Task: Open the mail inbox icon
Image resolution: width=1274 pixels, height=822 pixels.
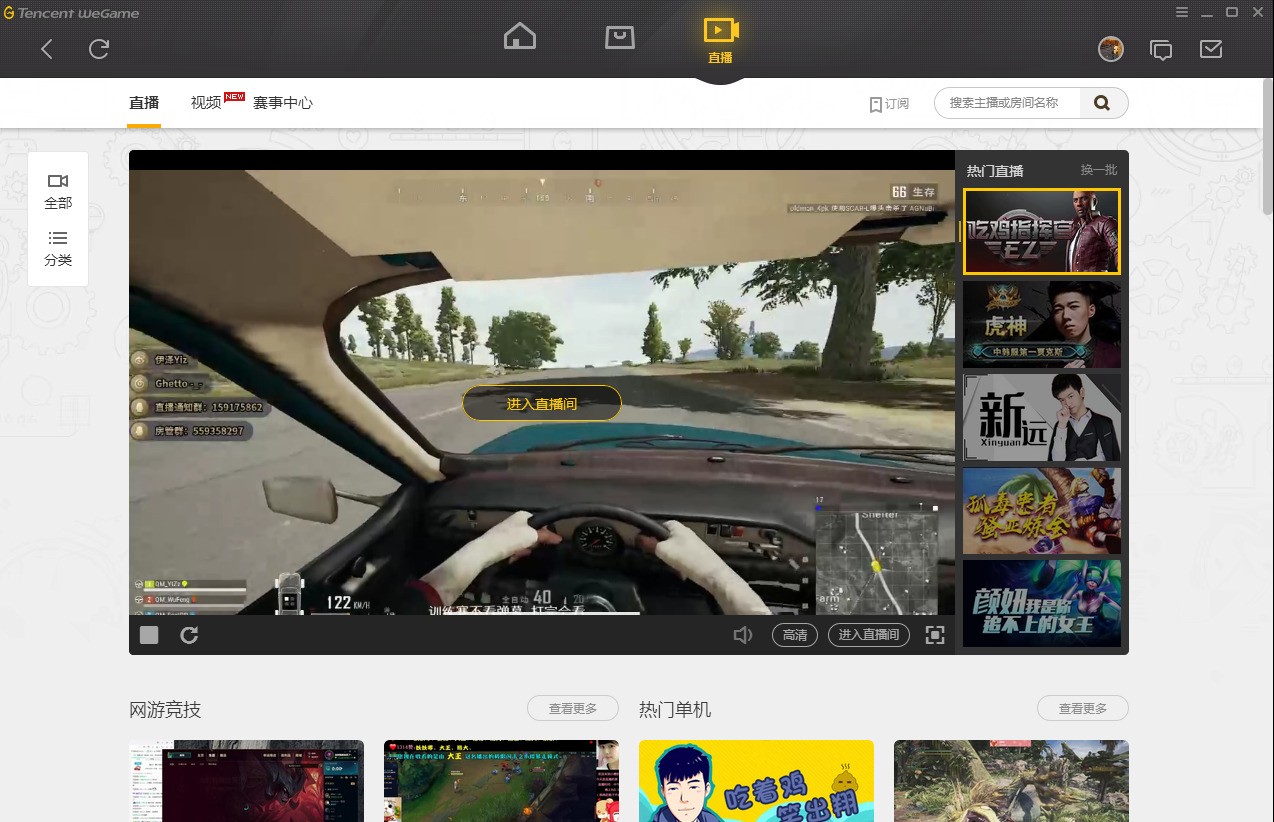Action: coord(1211,49)
